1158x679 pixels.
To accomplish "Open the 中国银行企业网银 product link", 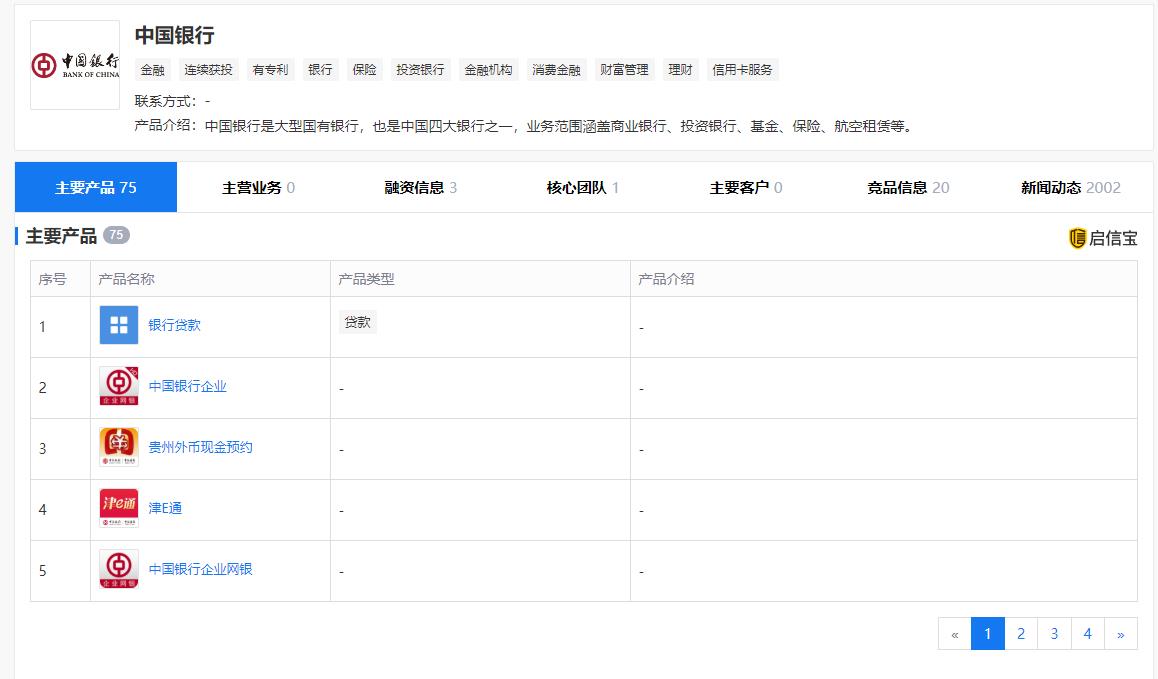I will pyautogui.click(x=200, y=569).
